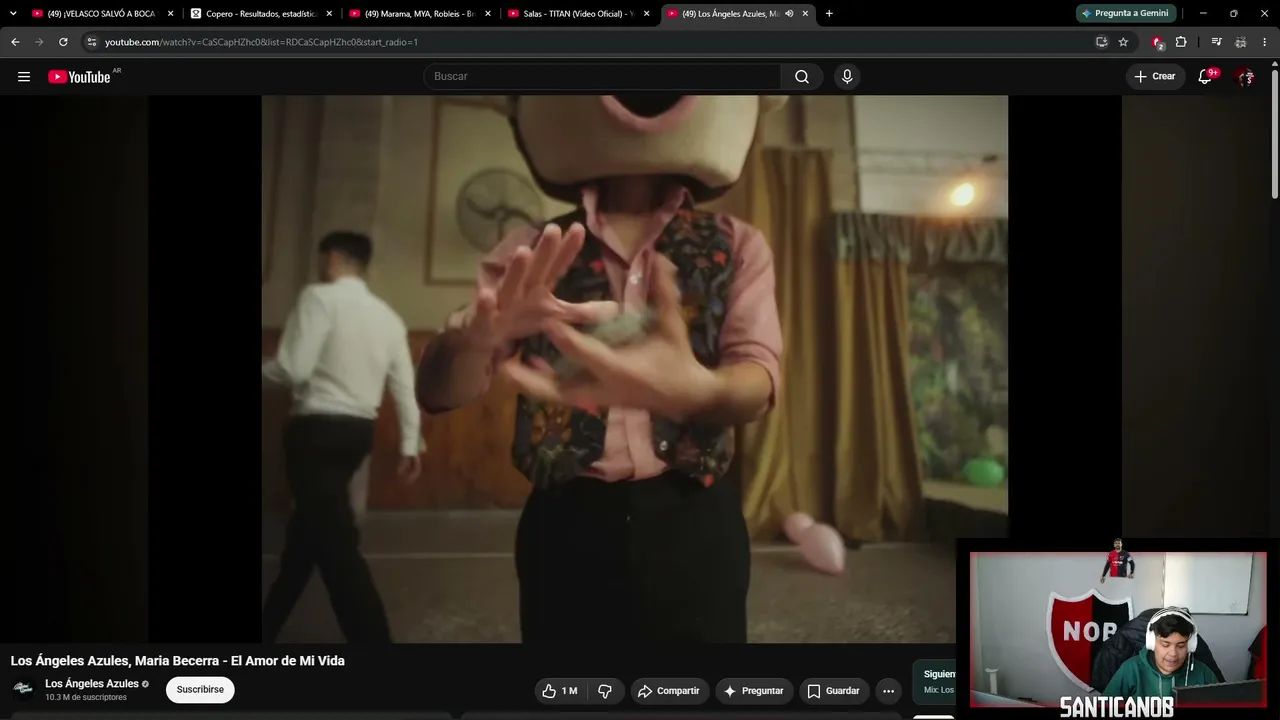Screen dimensions: 1280x720
Task: Click the video player to pause
Action: pyautogui.click(x=635, y=369)
